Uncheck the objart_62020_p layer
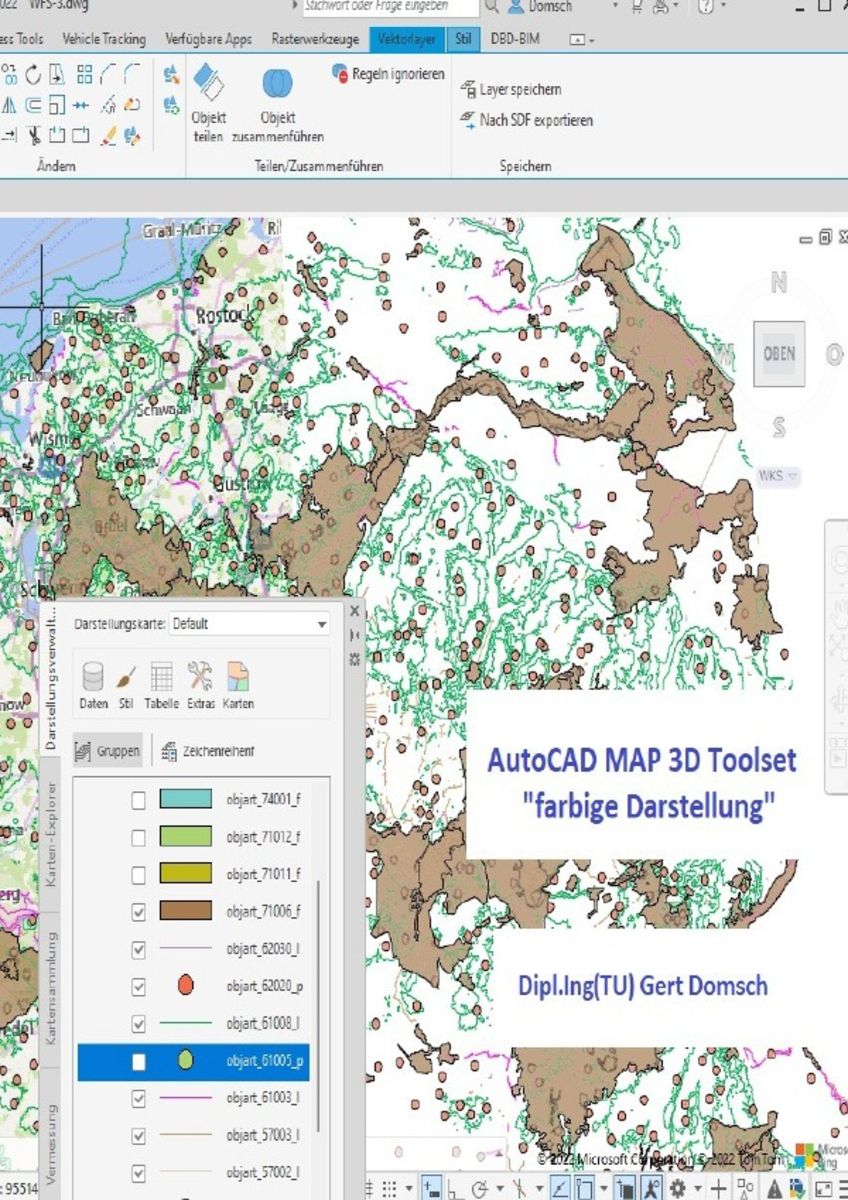Viewport: 848px width, 1200px height. (138, 986)
